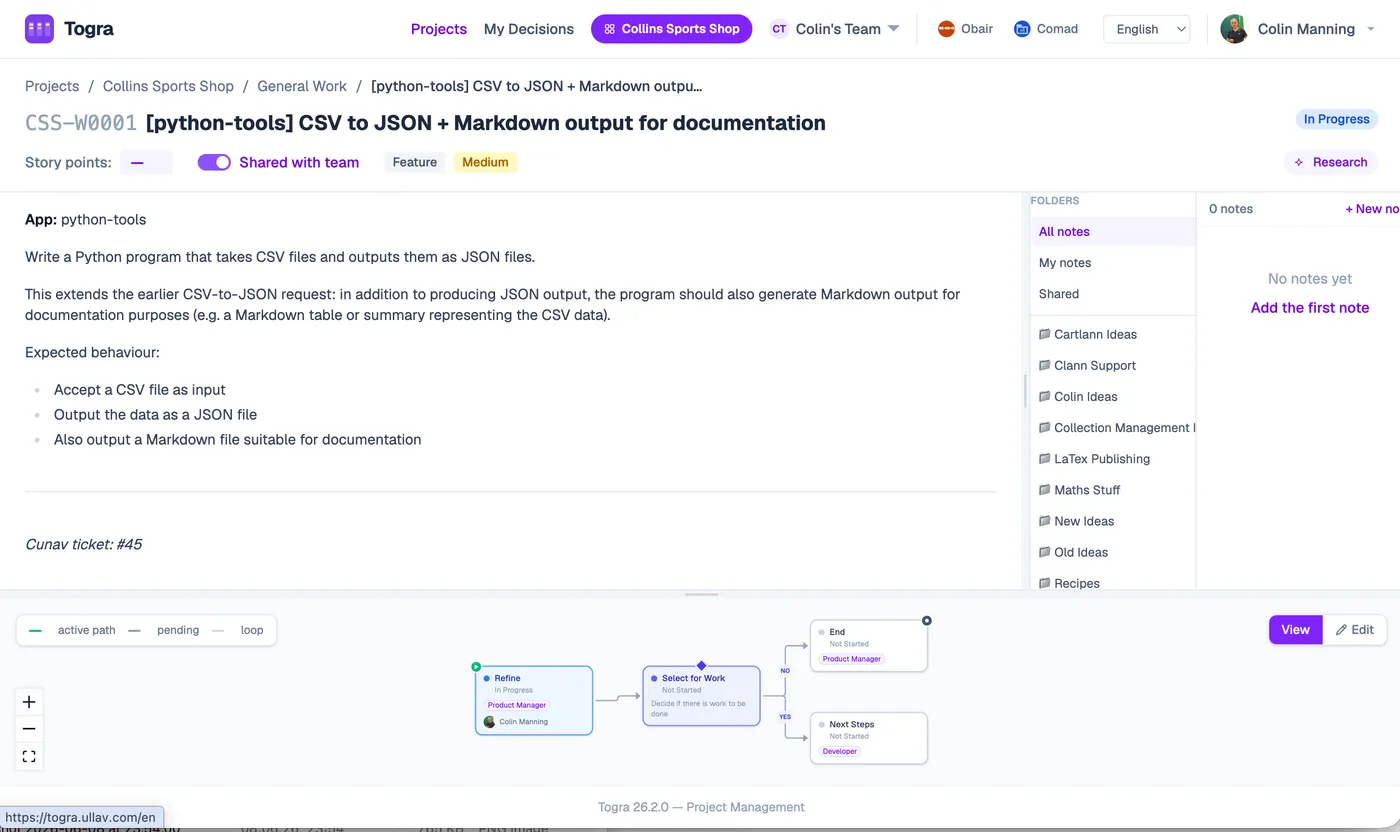Open My Decisions nav item

529,29
